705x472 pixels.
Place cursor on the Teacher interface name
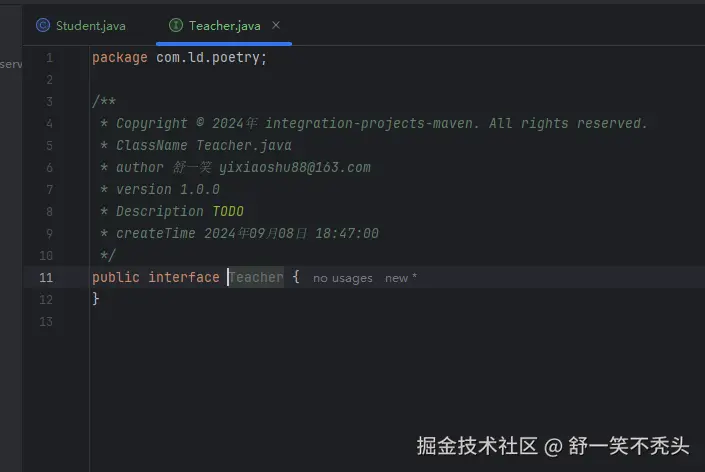(x=256, y=277)
